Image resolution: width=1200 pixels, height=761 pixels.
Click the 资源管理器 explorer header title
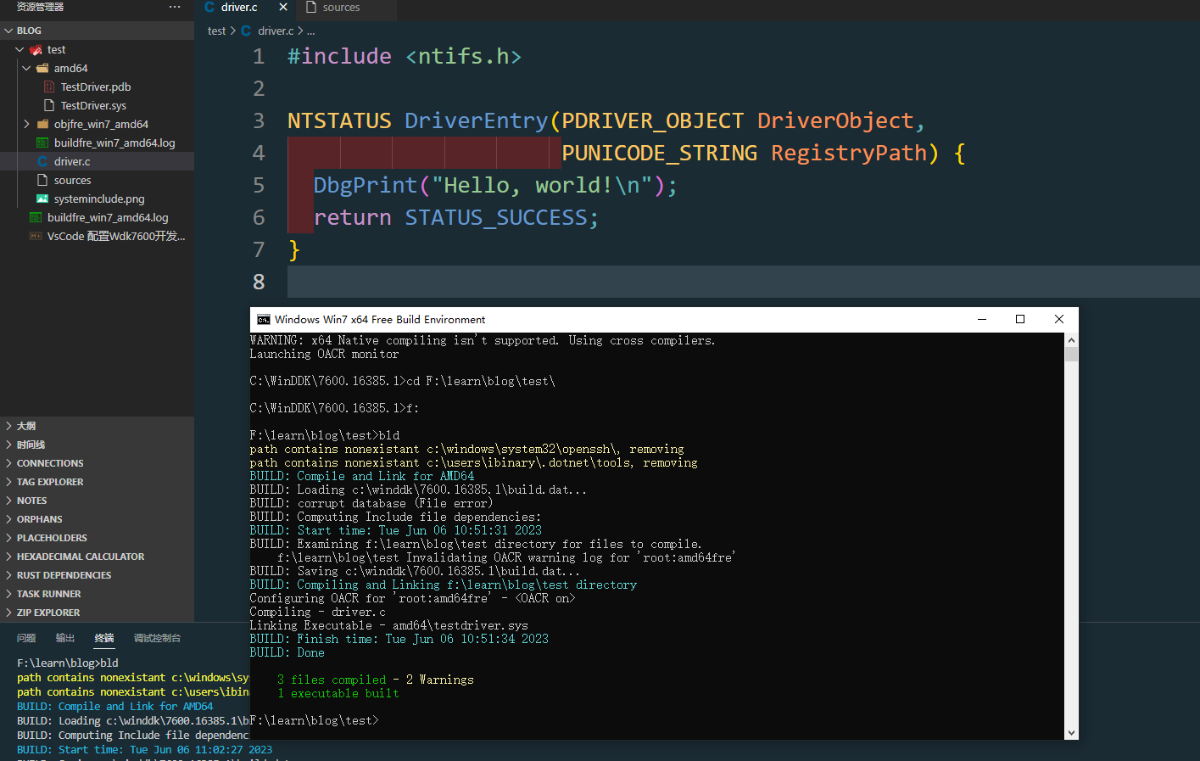click(40, 7)
